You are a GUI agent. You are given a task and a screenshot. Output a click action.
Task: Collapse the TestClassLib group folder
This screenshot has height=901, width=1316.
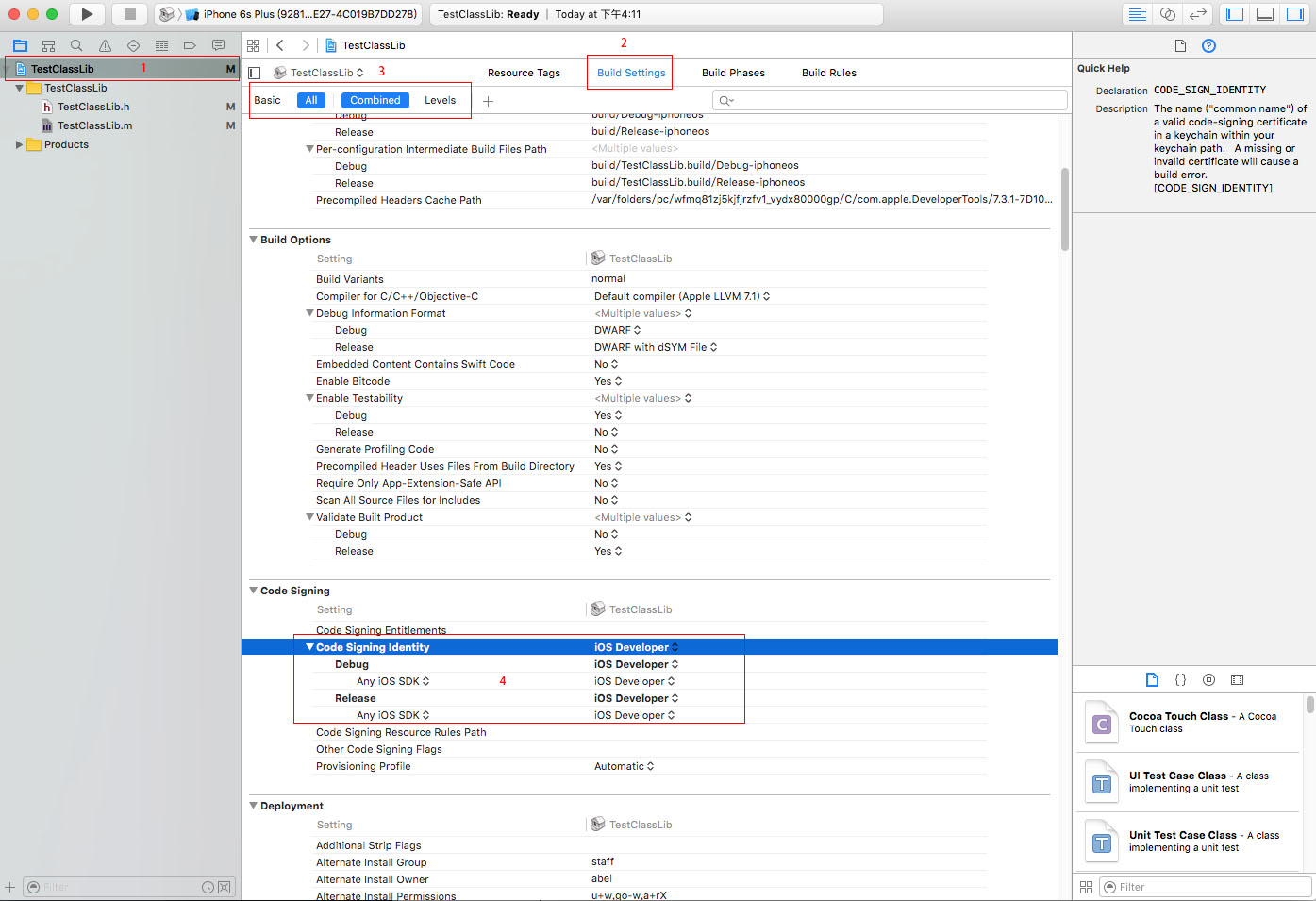click(x=19, y=88)
